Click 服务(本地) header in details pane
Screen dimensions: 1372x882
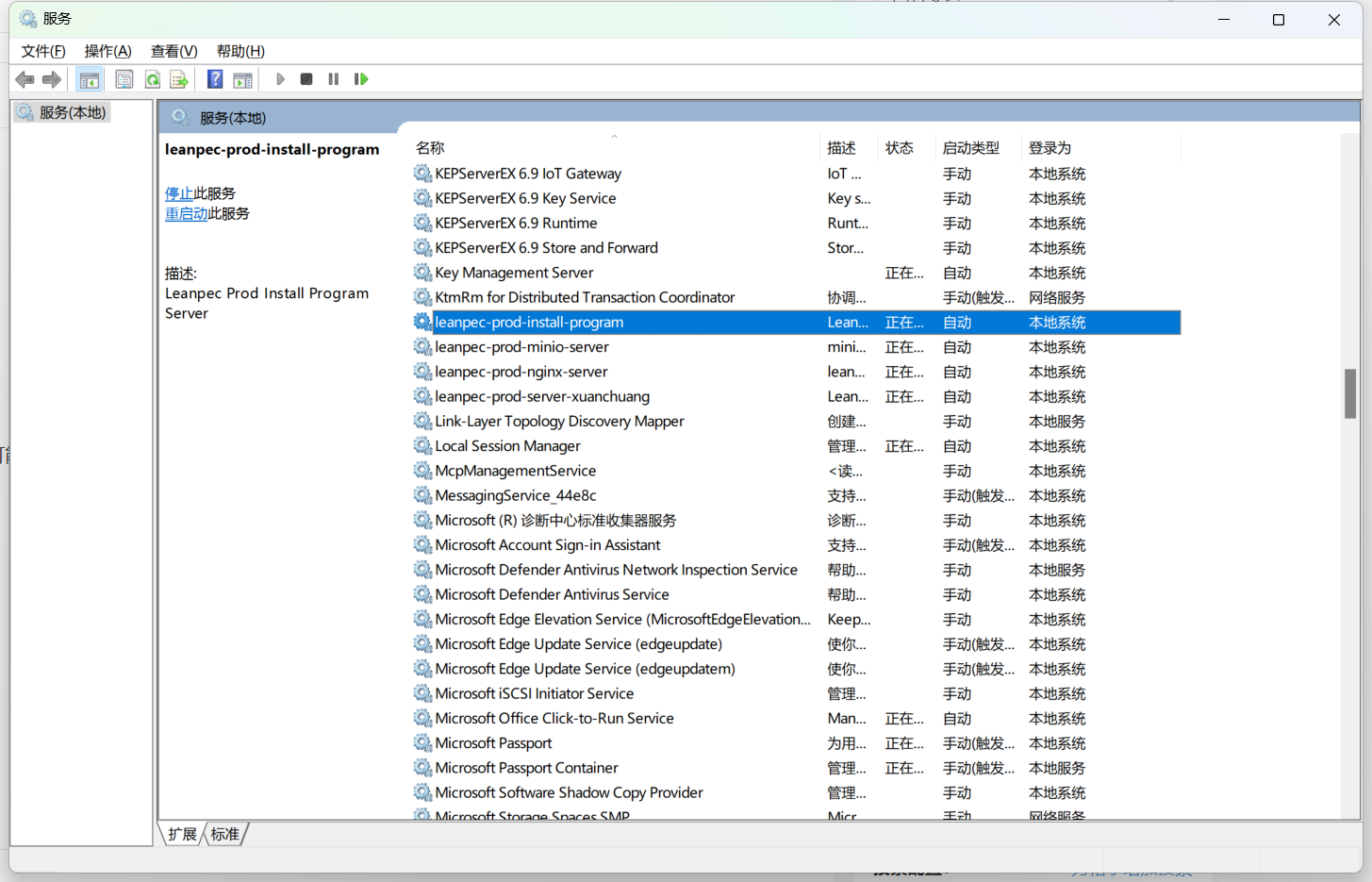[232, 118]
